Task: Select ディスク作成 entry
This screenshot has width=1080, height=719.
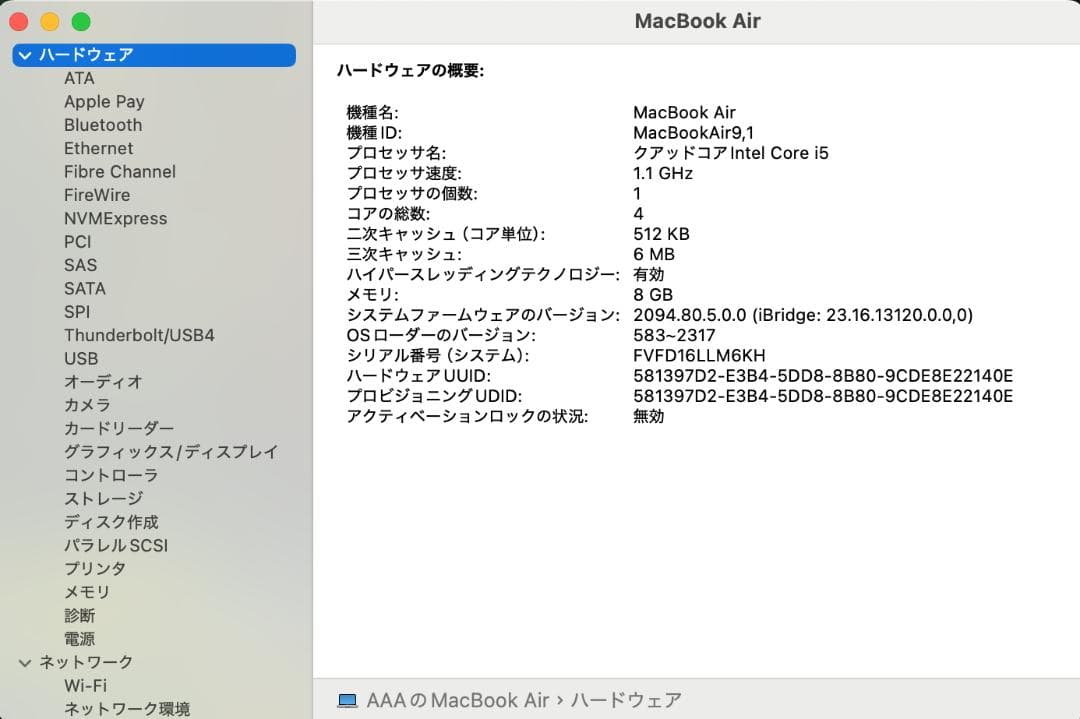Action: [112, 522]
